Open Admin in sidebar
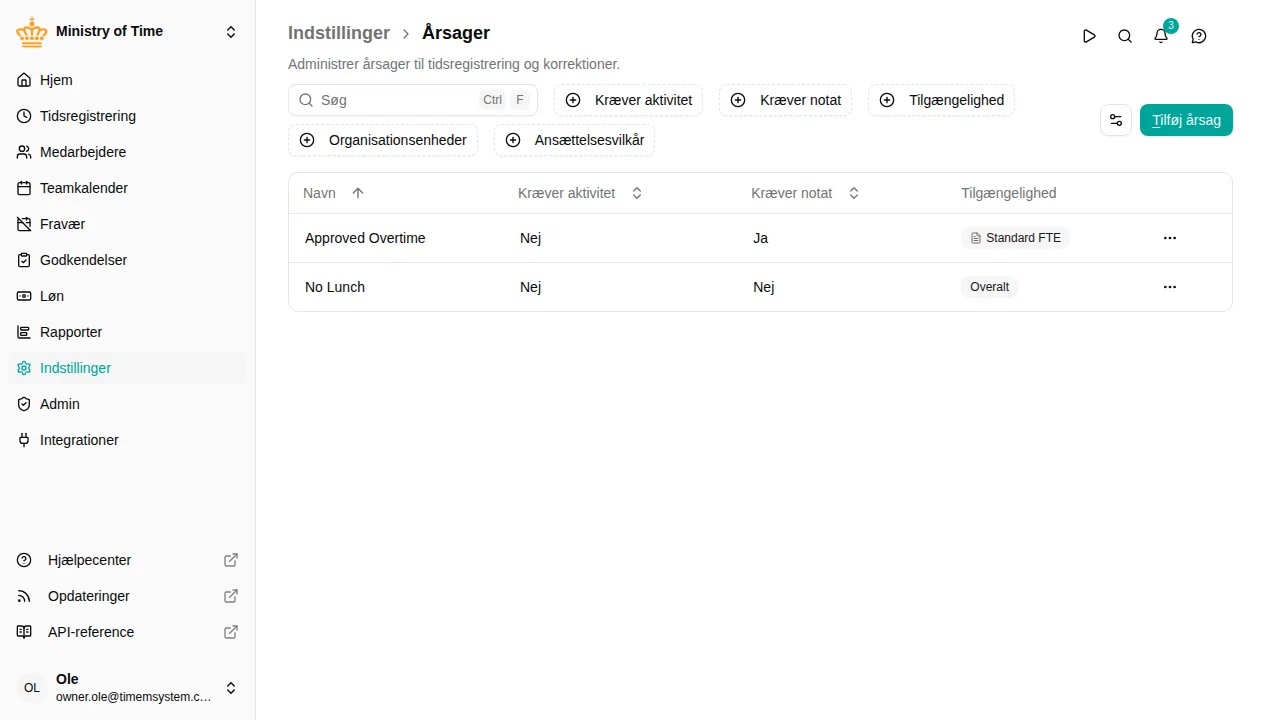Screen dimensions: 1280x720 tap(127, 404)
